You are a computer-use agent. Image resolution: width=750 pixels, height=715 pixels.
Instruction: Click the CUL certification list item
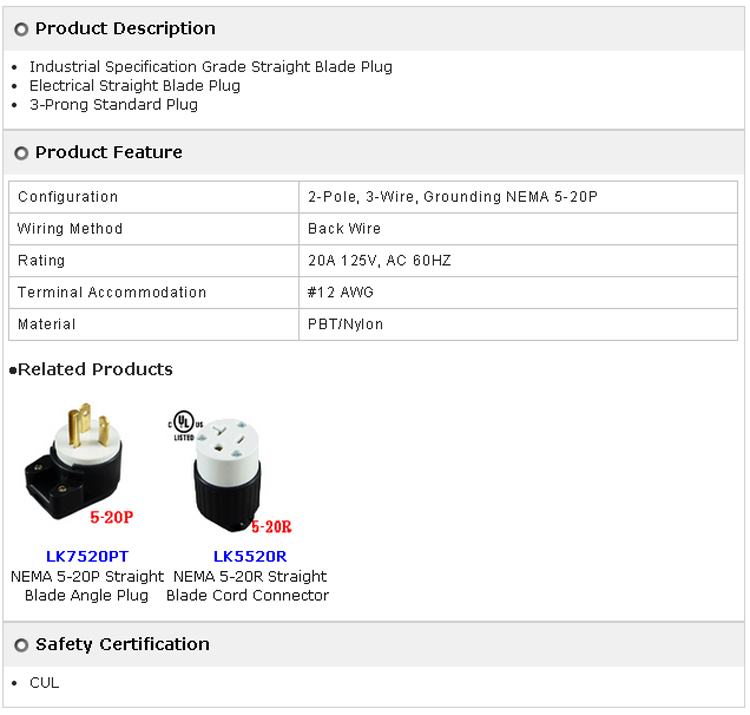click(44, 683)
